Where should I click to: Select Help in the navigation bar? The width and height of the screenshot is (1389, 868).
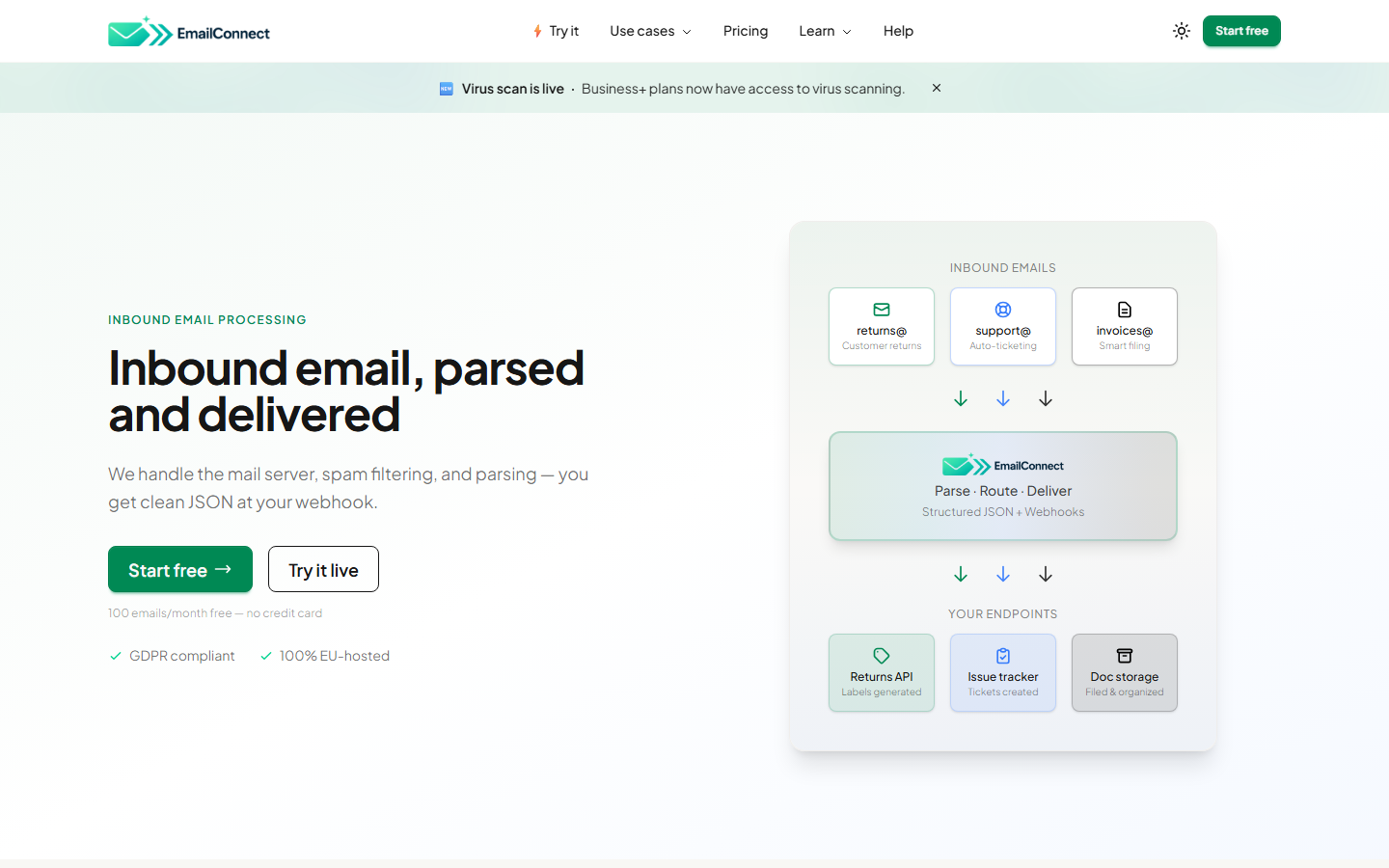click(x=898, y=31)
